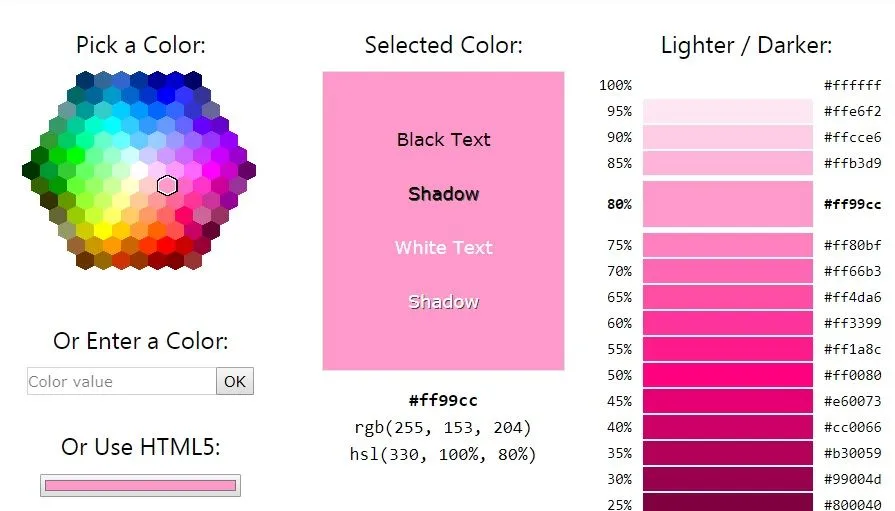Viewport: 895px width, 511px height.
Task: Pick the 60% swatch #ff3399
Action: [x=728, y=323]
